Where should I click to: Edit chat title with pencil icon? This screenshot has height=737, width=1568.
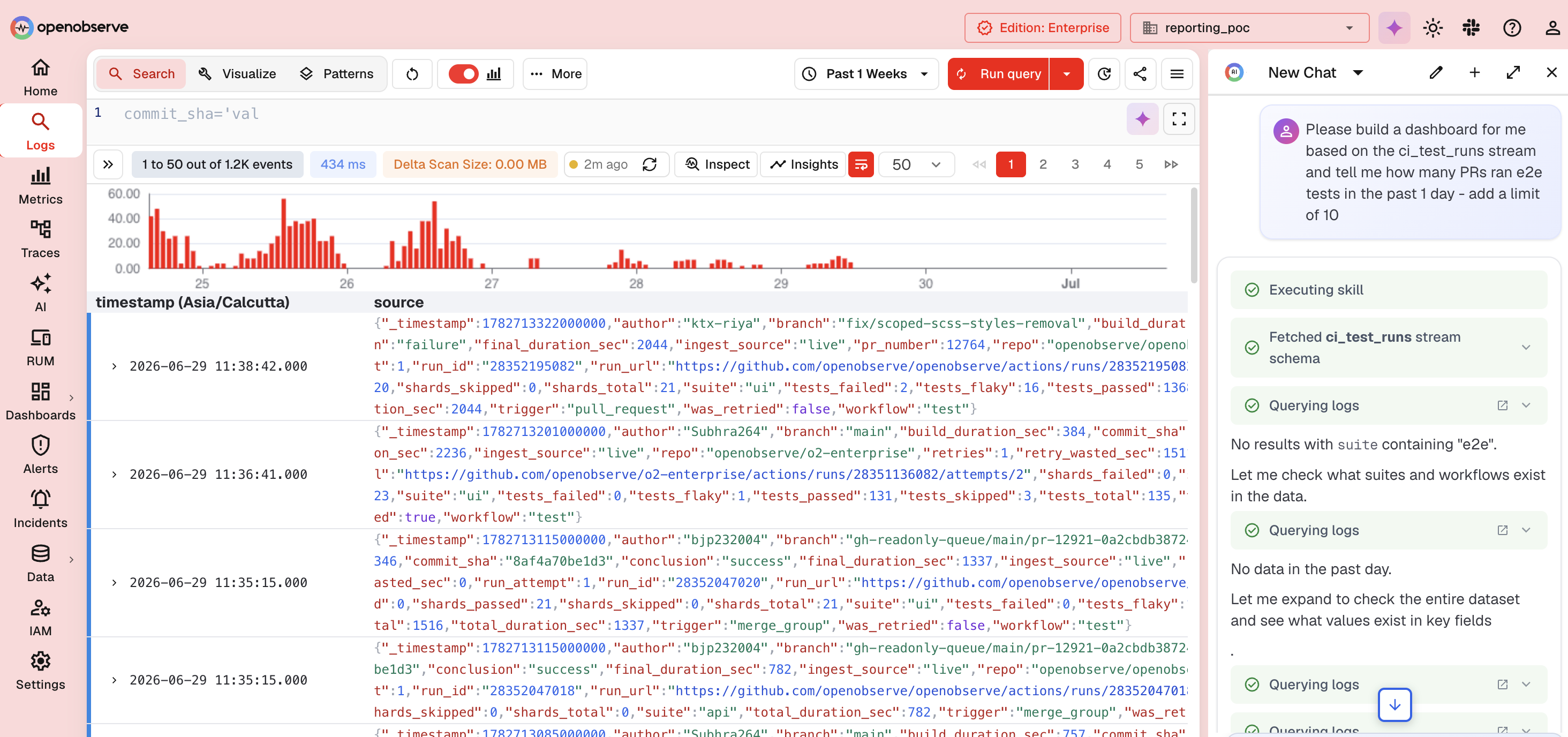(1435, 72)
